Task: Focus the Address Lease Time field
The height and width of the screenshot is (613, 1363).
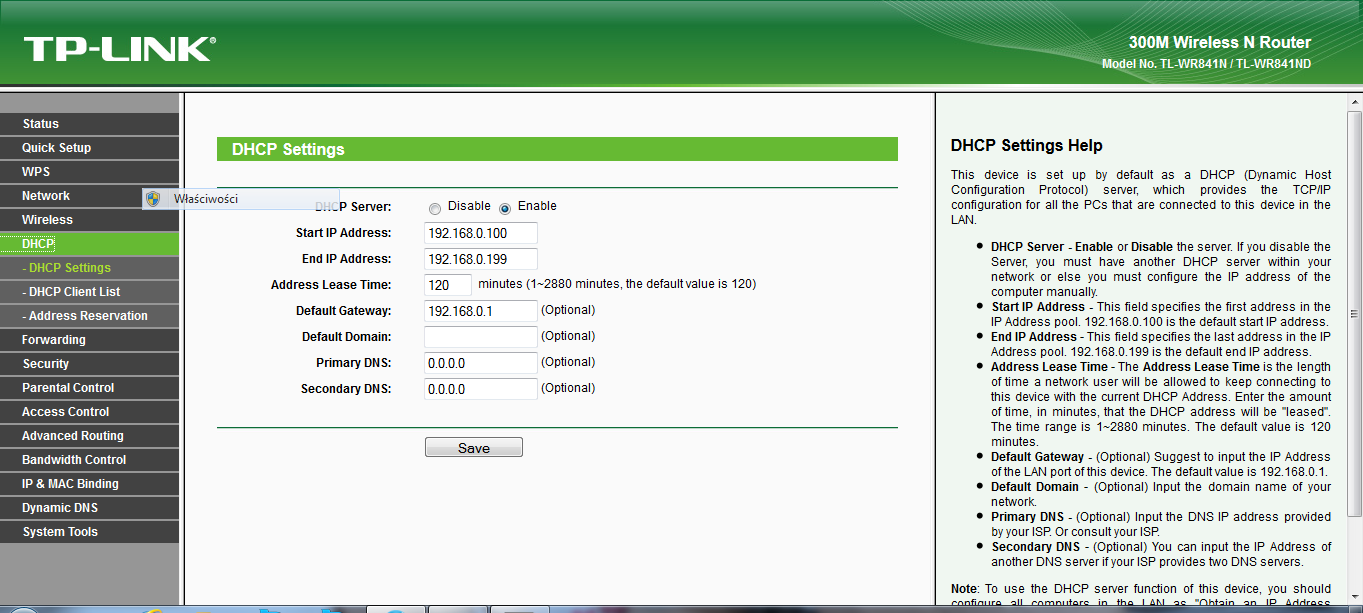Action: coord(447,285)
